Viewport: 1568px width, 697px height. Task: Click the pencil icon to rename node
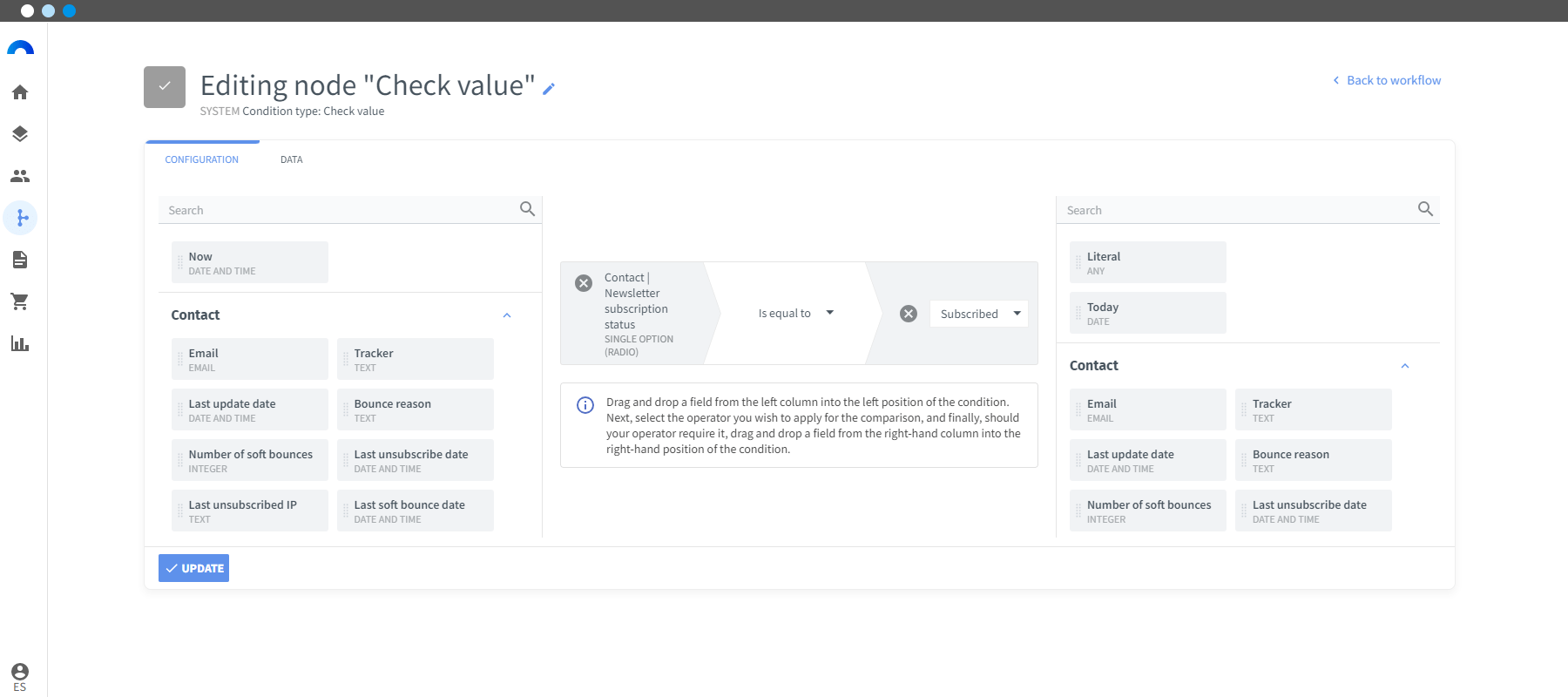click(x=549, y=89)
